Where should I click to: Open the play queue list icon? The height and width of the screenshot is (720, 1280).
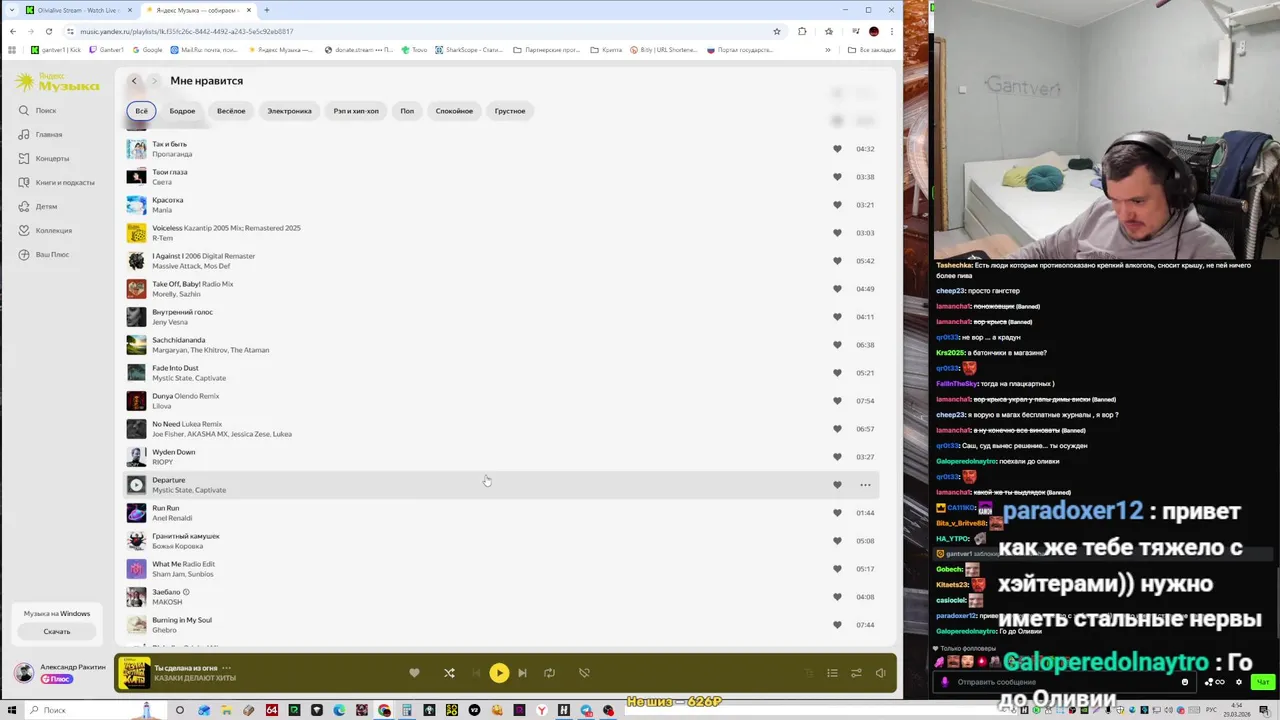(x=832, y=673)
